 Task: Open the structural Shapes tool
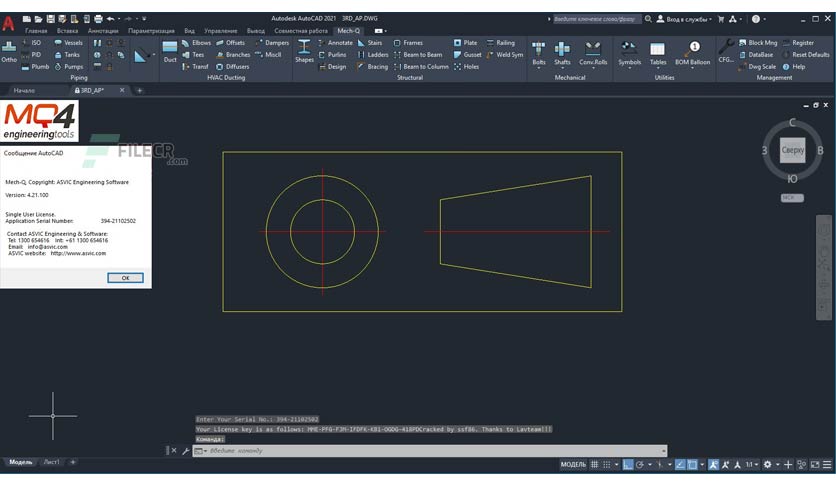pos(304,52)
